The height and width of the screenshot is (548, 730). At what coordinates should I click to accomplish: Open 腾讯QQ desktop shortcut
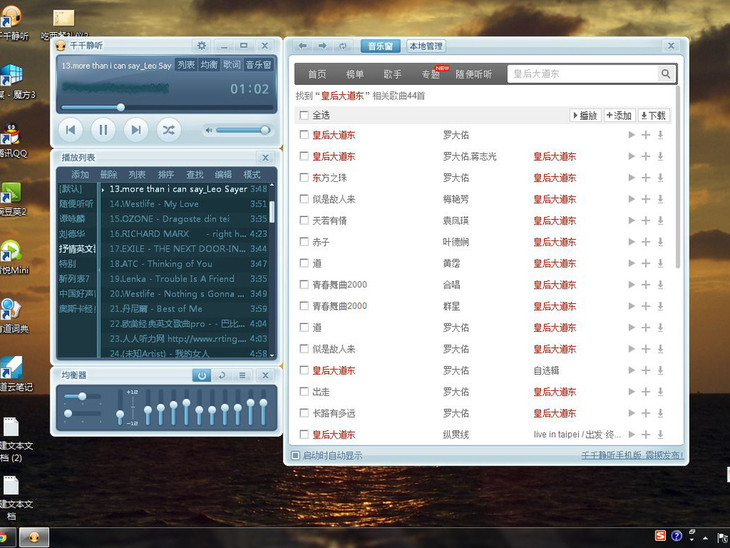[x=12, y=141]
